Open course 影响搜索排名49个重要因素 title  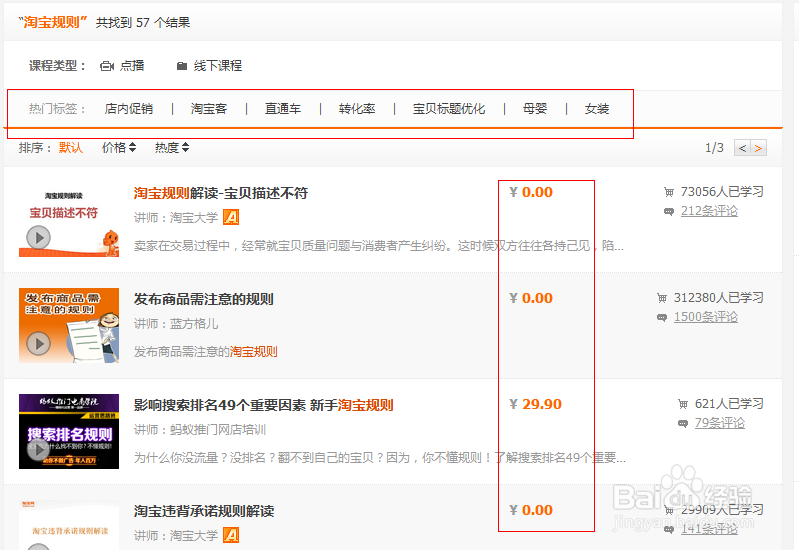263,405
